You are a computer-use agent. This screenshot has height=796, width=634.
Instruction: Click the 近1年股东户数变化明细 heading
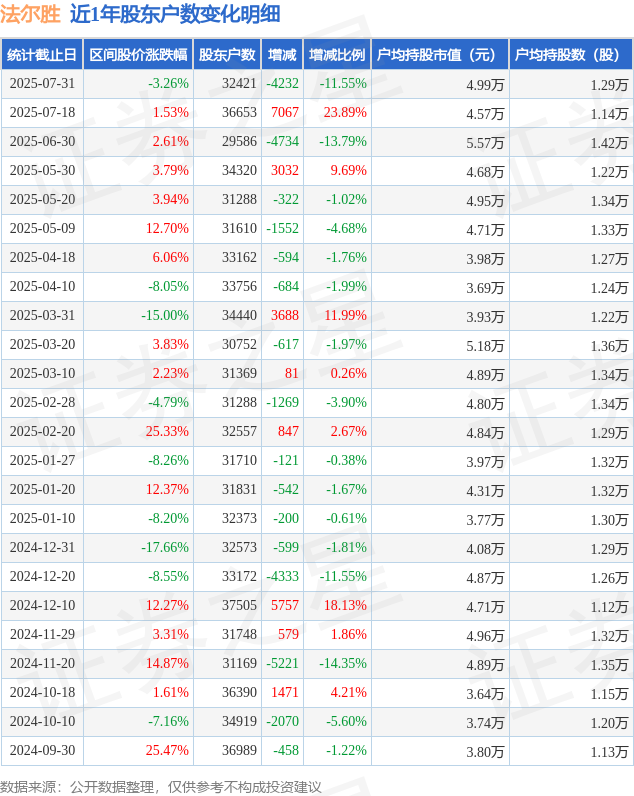pyautogui.click(x=175, y=14)
